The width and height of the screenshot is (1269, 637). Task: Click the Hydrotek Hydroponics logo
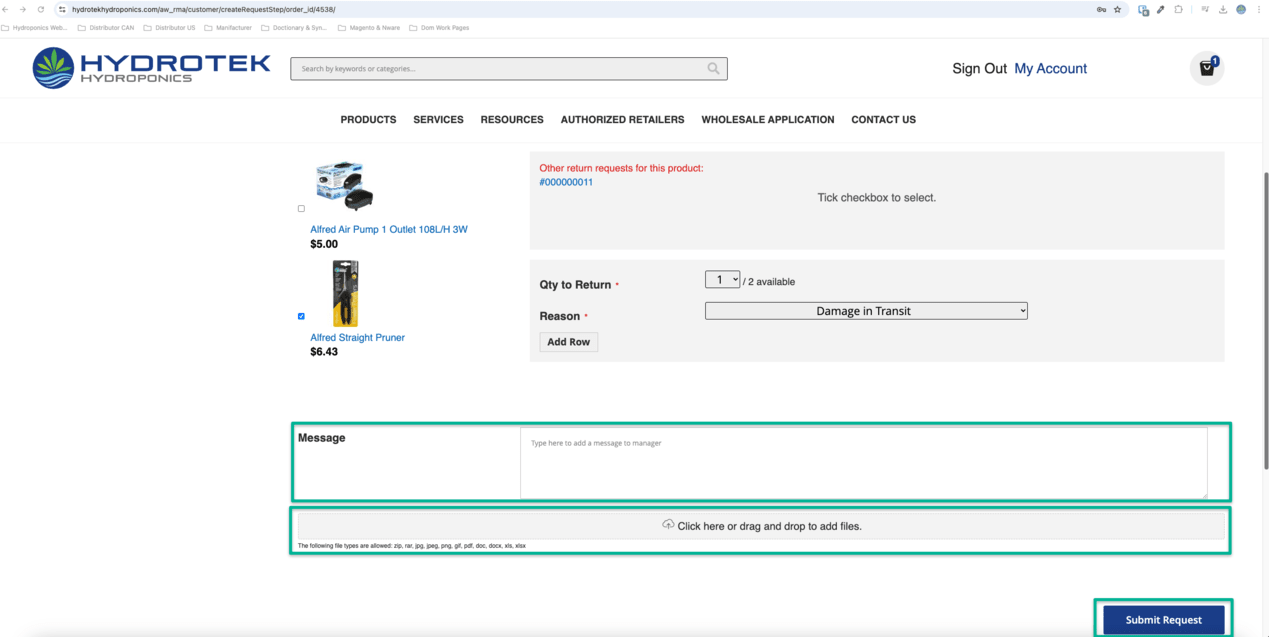click(151, 68)
